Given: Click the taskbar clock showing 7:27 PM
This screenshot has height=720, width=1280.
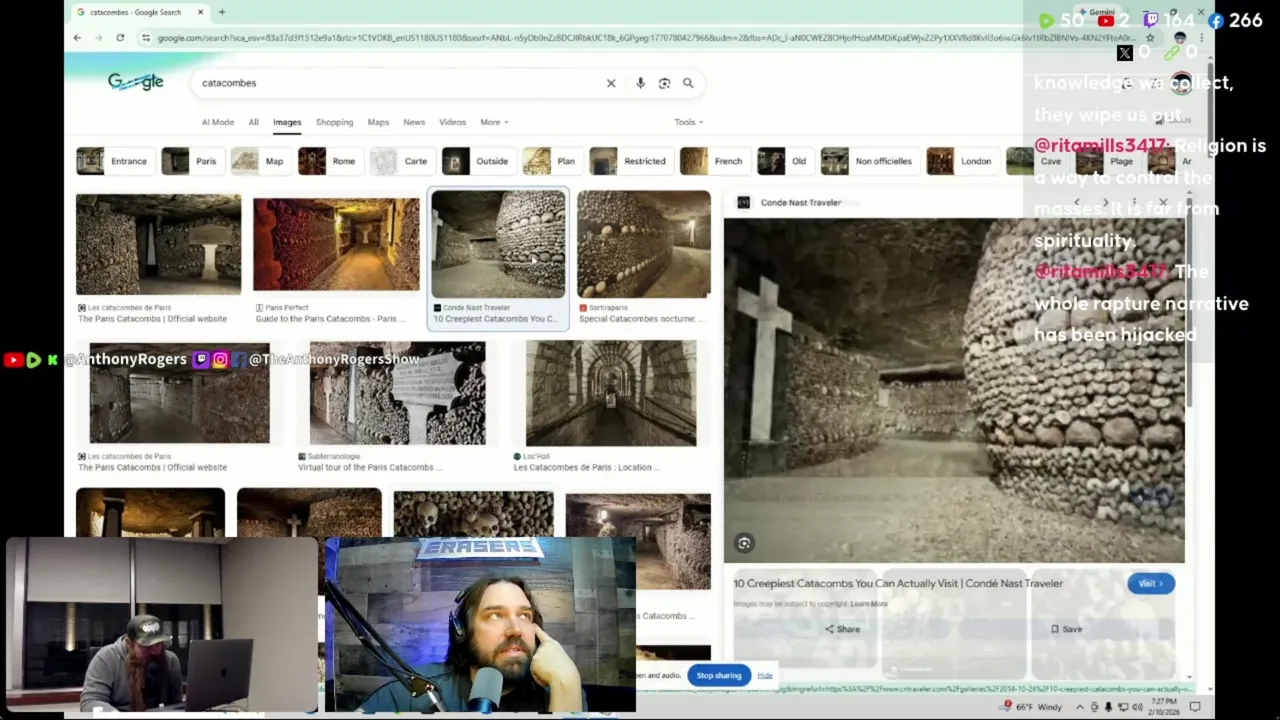Looking at the screenshot, I should click(1162, 707).
